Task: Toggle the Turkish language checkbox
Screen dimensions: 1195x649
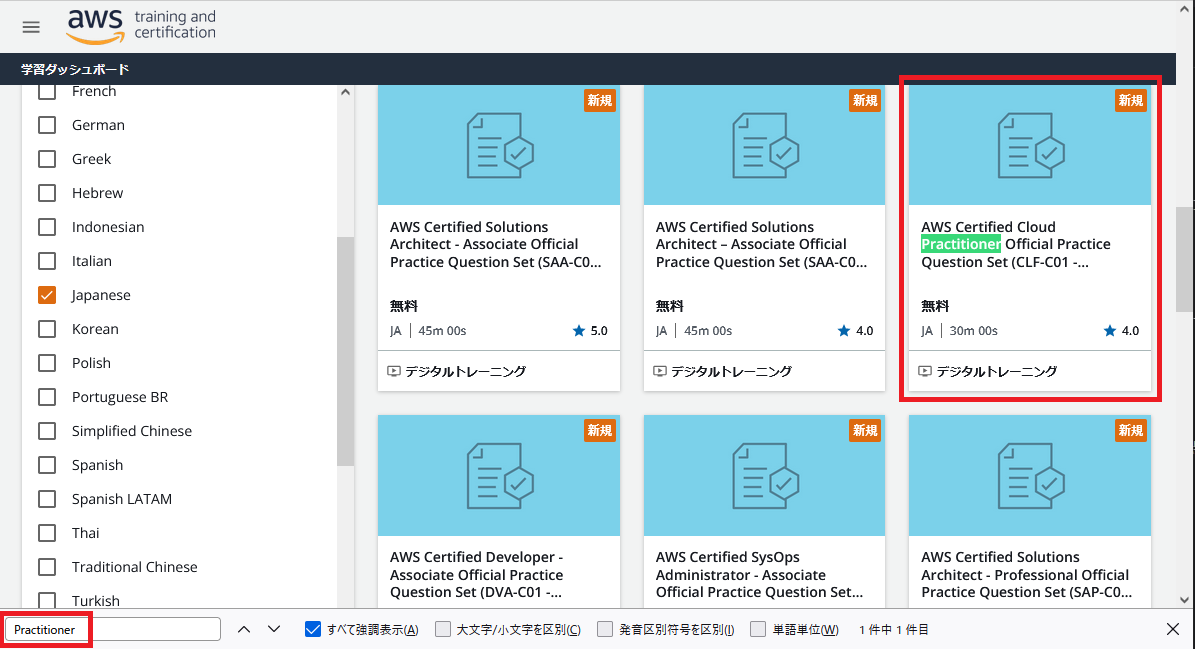Action: pyautogui.click(x=47, y=600)
